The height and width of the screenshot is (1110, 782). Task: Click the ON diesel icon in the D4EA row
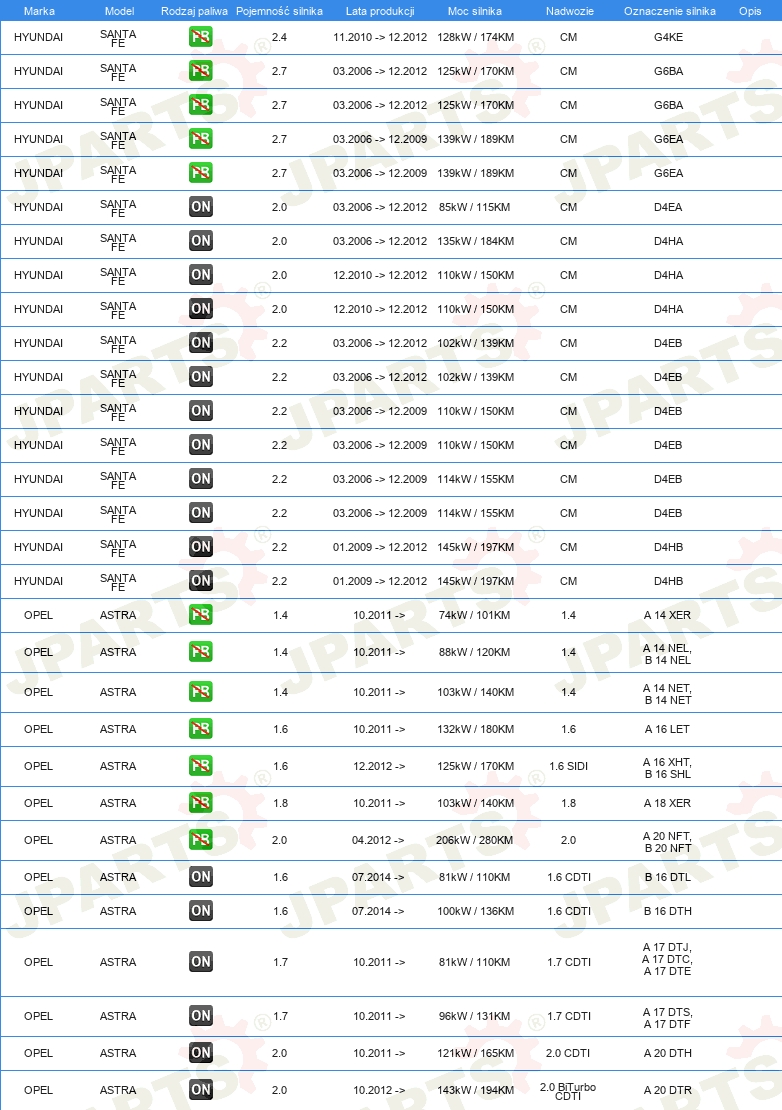pos(201,207)
